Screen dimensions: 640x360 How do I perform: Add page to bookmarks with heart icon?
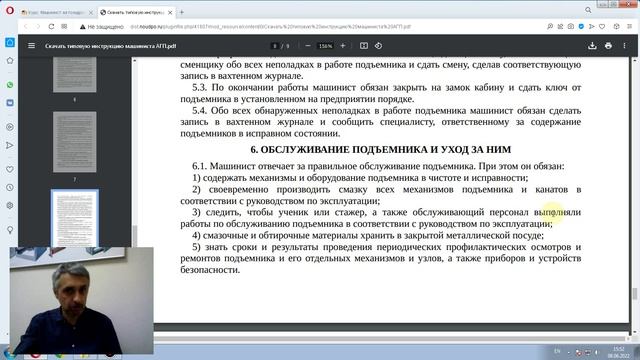tap(602, 27)
